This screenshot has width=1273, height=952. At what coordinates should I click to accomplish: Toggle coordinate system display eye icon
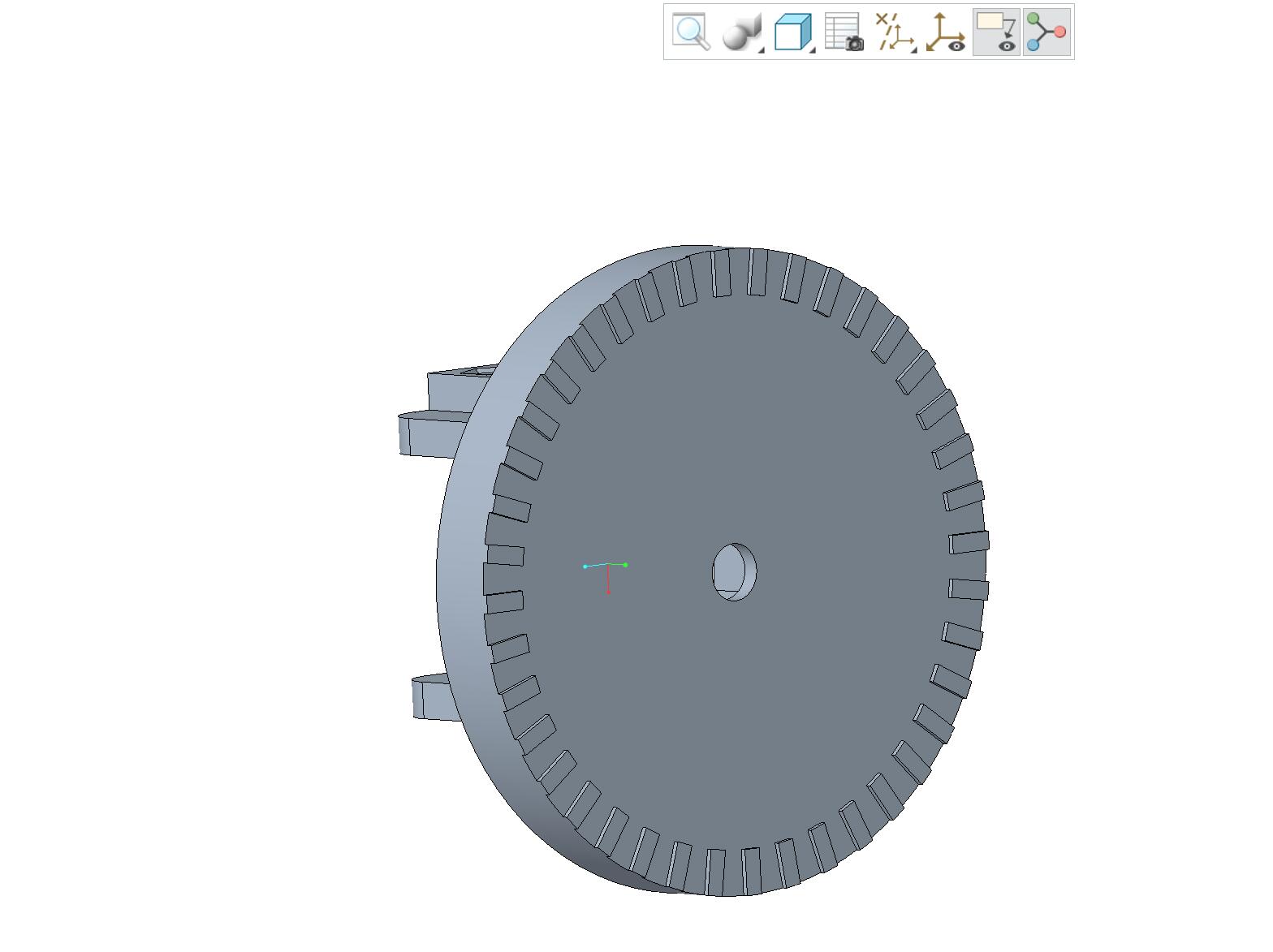point(946,32)
